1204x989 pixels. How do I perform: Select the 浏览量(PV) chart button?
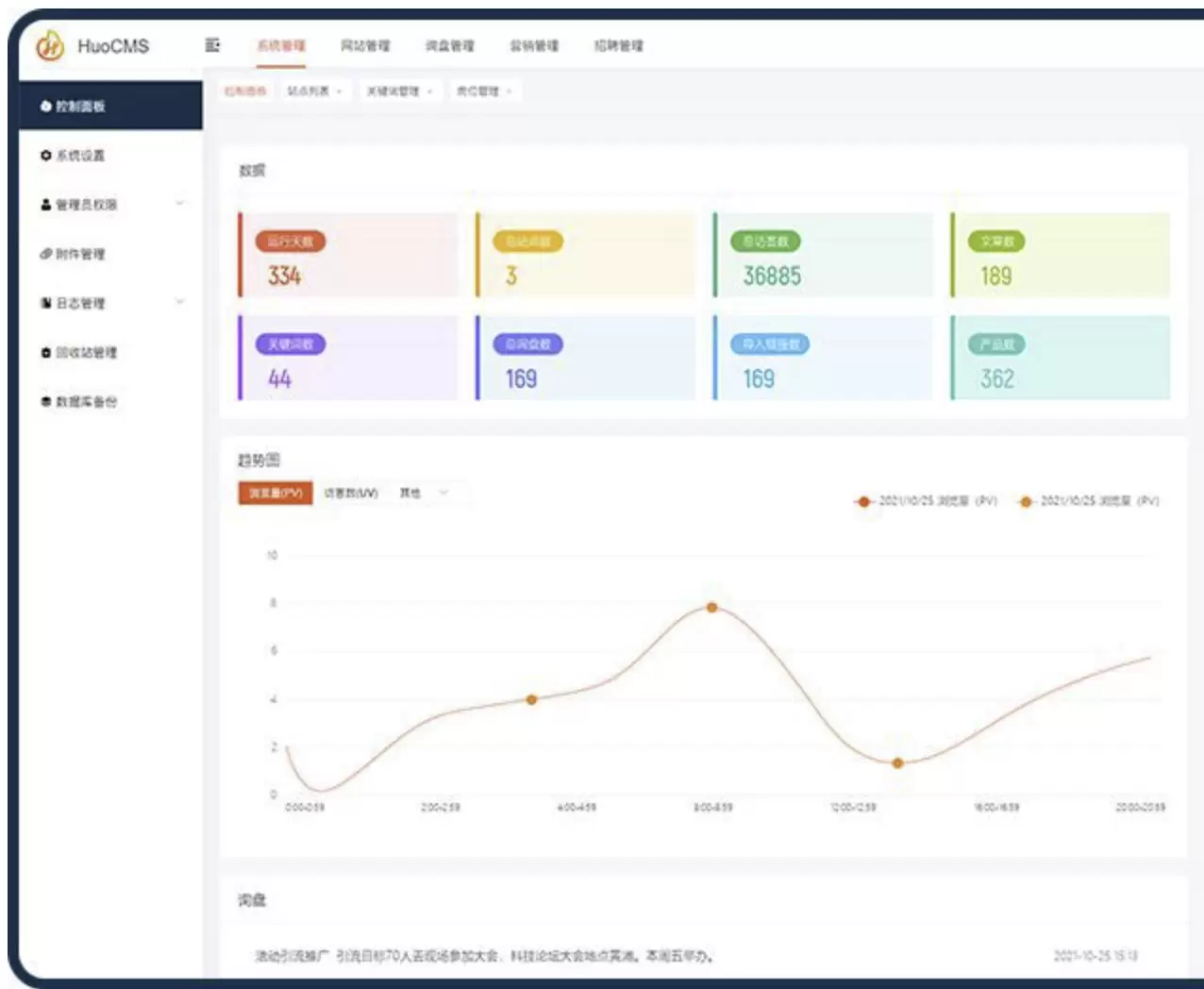click(x=275, y=493)
